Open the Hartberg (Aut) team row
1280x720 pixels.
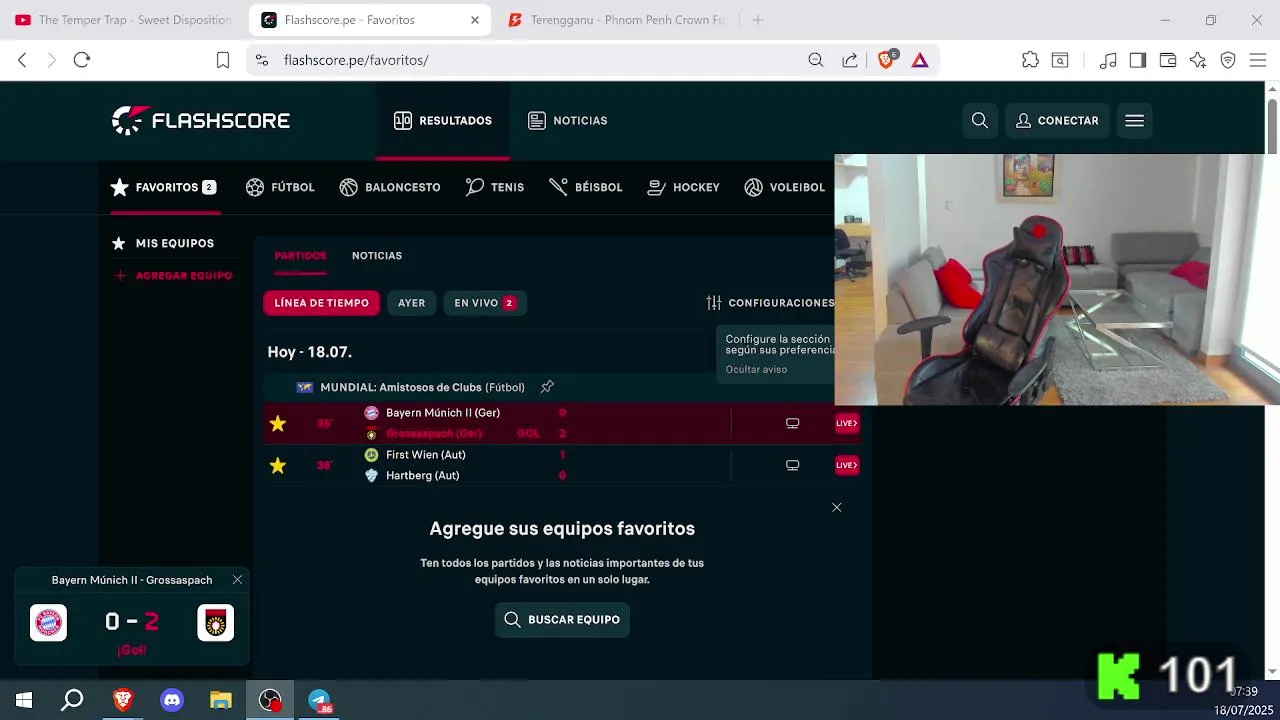[412, 476]
